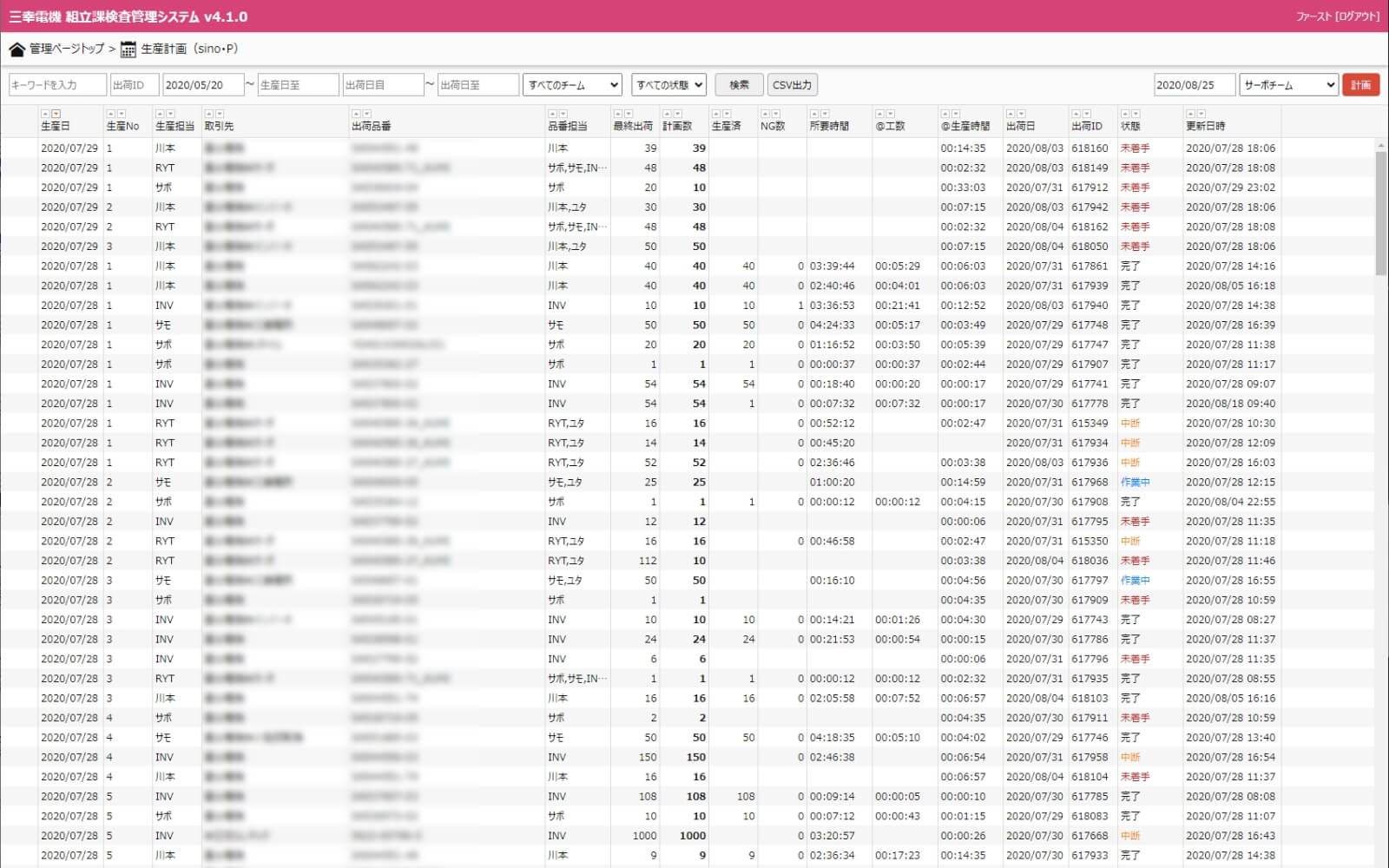Sort 生産担当 column descending
Viewport: 1389px width, 868px height.
click(x=170, y=114)
